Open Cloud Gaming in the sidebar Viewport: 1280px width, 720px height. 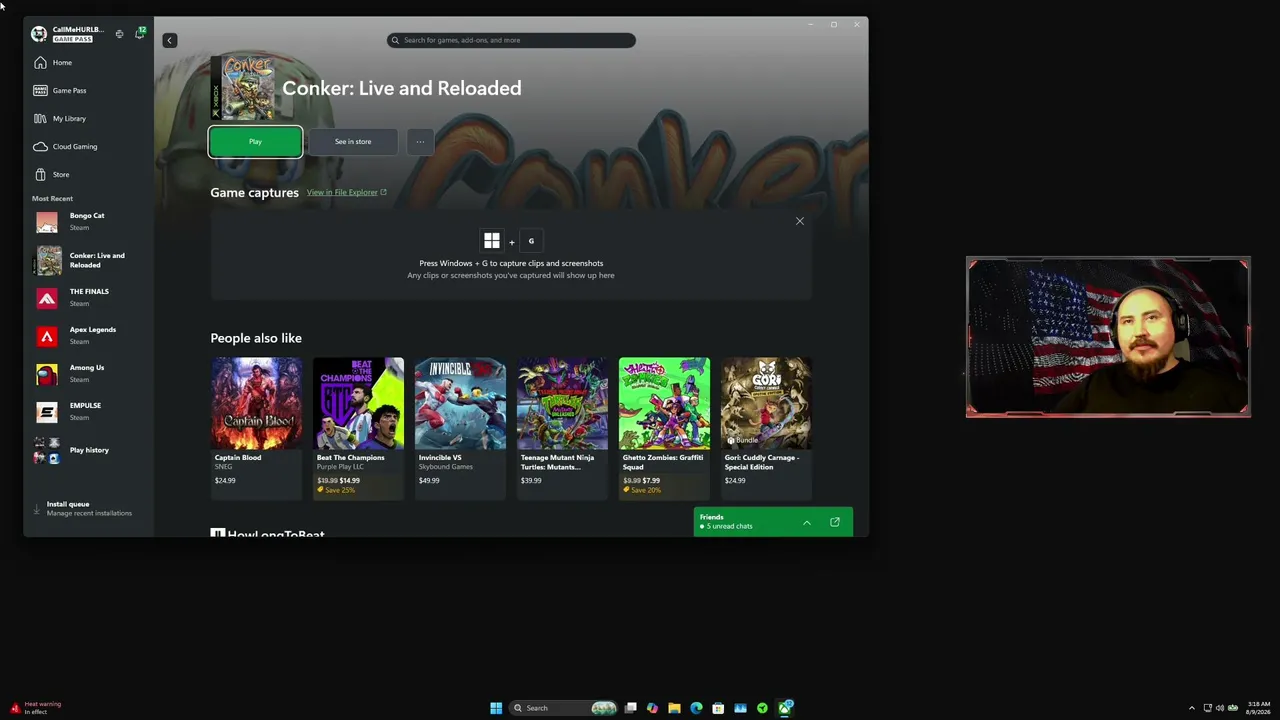[x=89, y=146]
